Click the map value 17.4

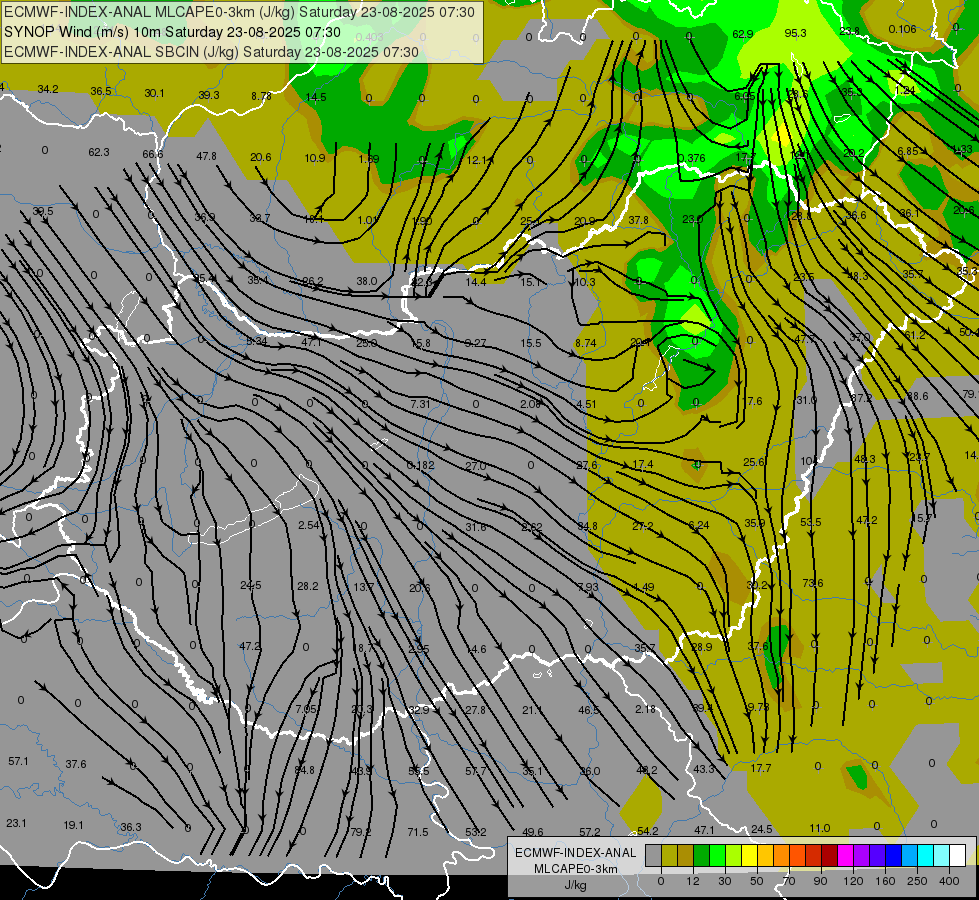pos(642,464)
